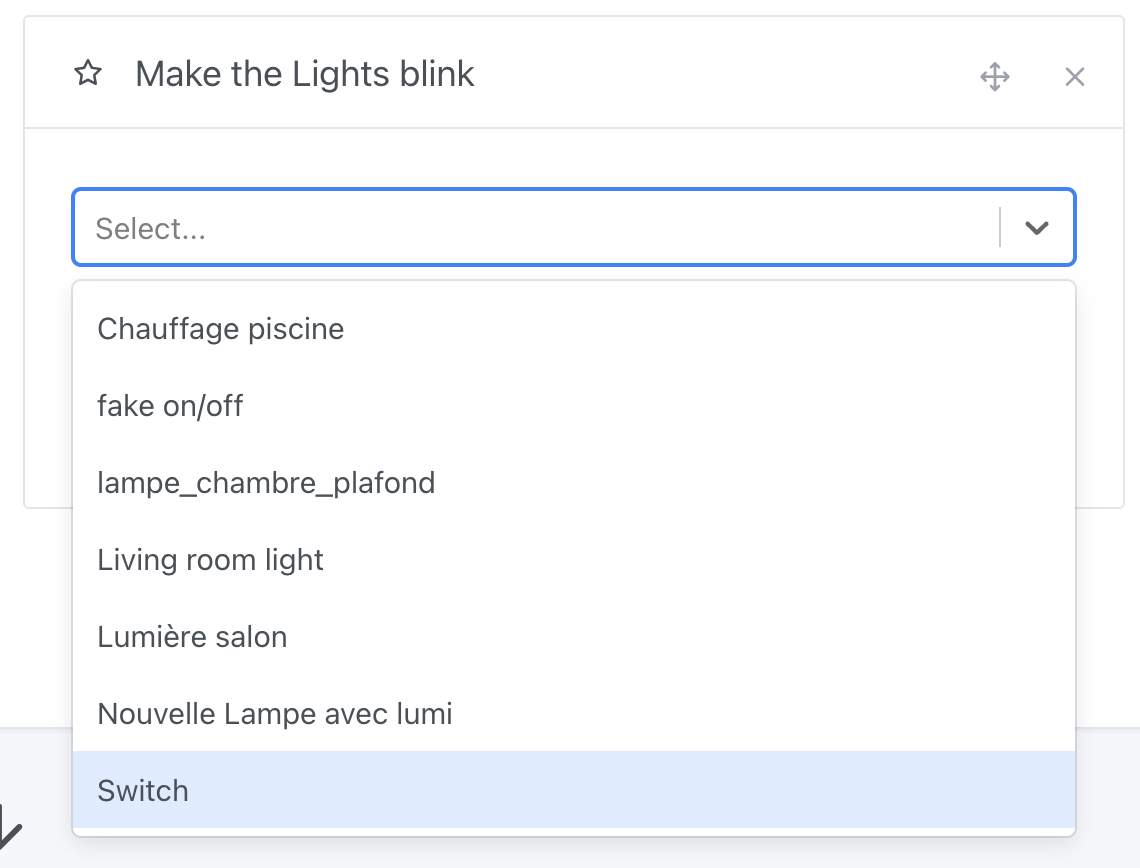1140x868 pixels.
Task: Click the star icon to favorite this automation
Action: coord(88,73)
